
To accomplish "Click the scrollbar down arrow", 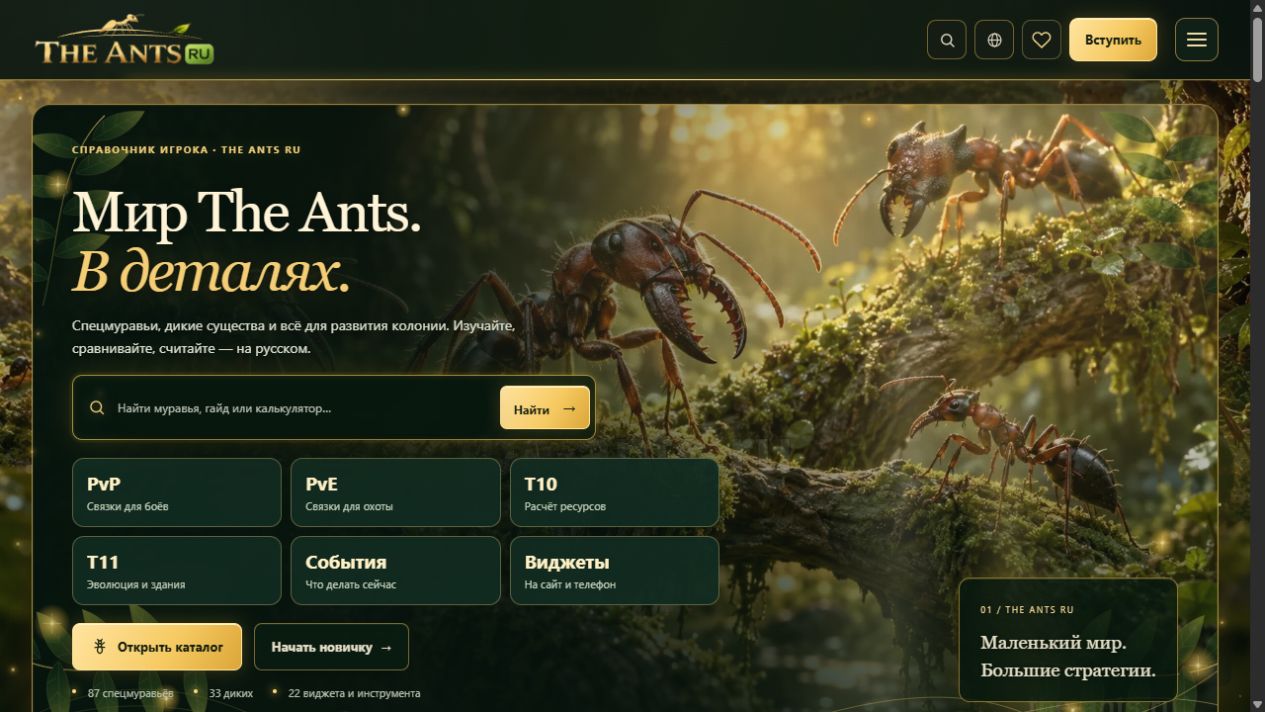I will [1257, 704].
